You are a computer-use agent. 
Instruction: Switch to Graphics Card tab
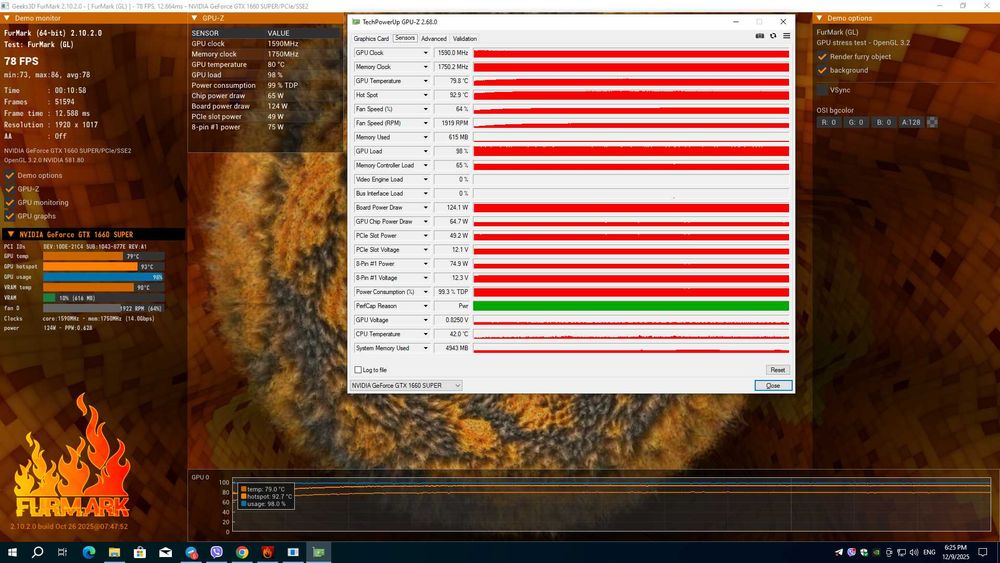[371, 39]
